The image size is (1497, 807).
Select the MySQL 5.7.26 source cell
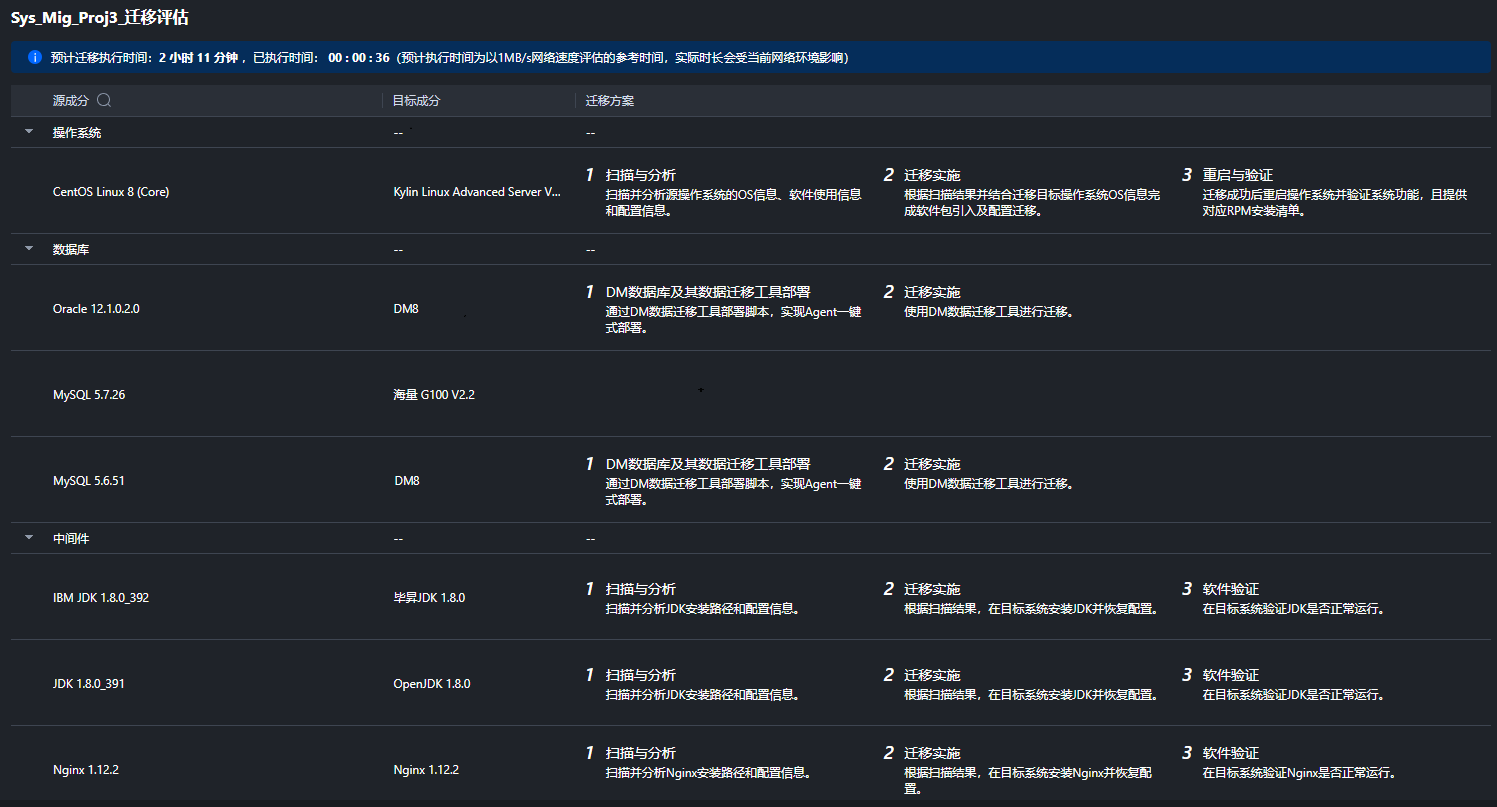pos(89,395)
